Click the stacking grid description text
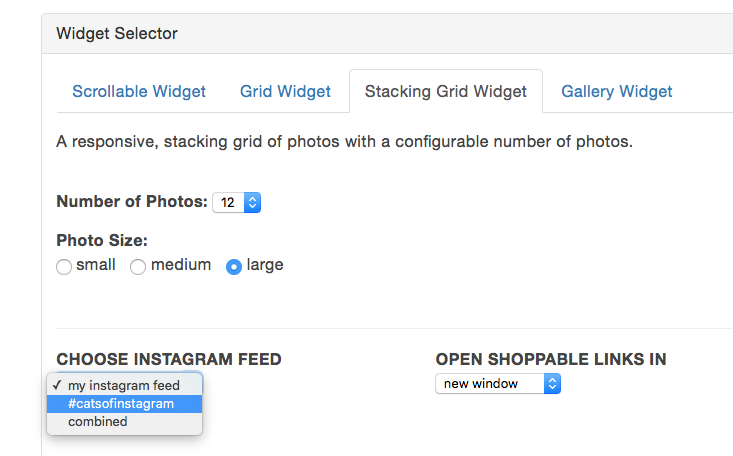This screenshot has height=456, width=733. pyautogui.click(x=345, y=142)
